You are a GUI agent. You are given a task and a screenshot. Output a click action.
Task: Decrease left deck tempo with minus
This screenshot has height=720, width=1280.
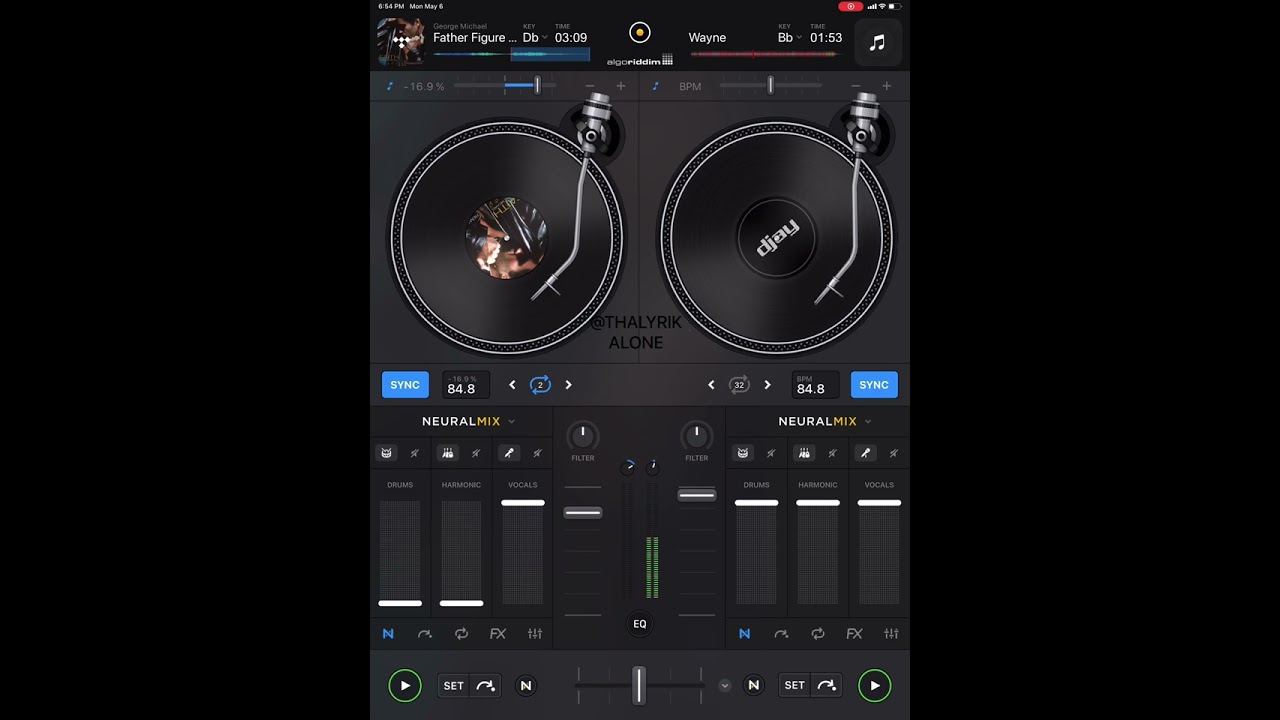tap(590, 86)
